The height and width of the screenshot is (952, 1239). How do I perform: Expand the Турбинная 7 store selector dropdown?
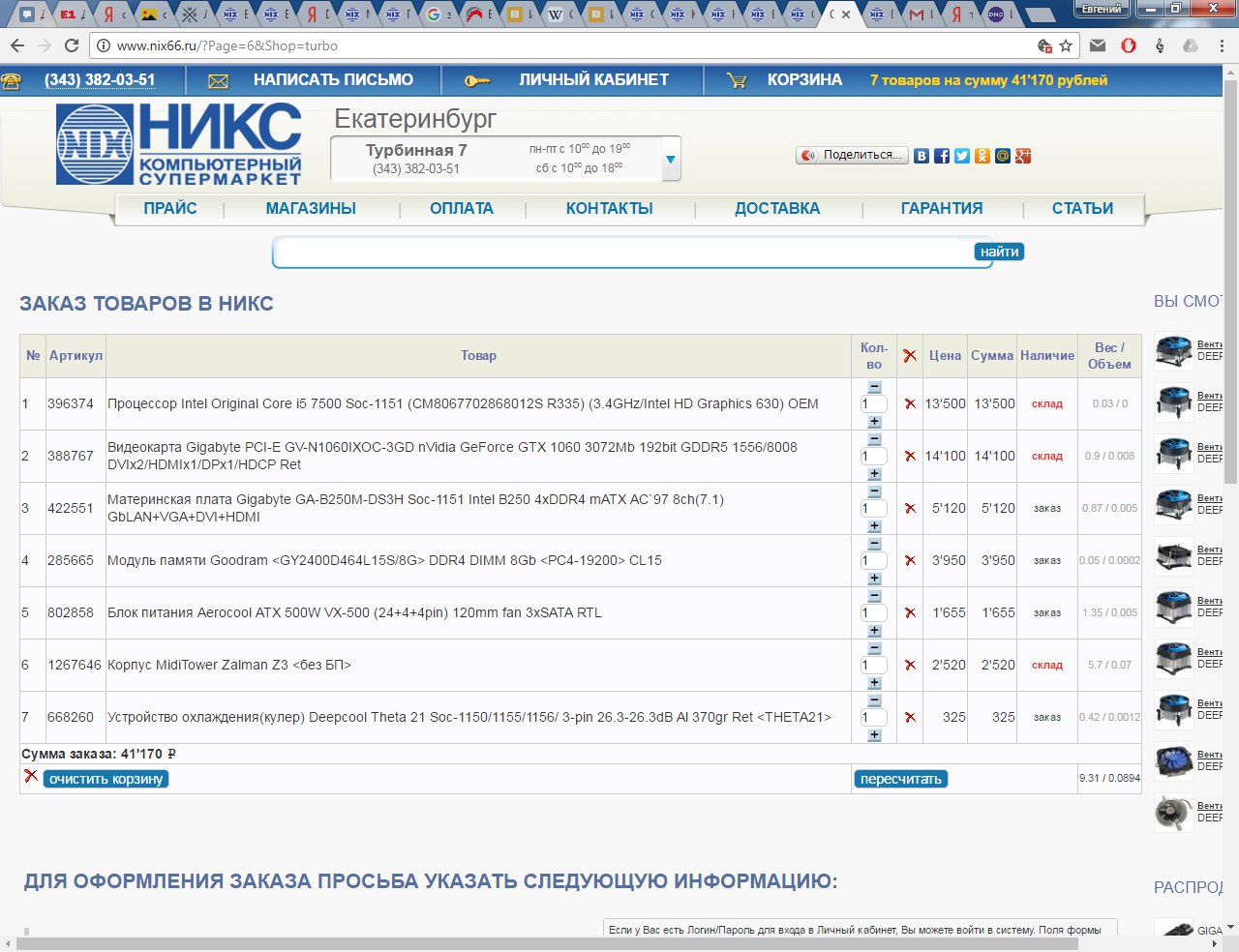pyautogui.click(x=671, y=160)
